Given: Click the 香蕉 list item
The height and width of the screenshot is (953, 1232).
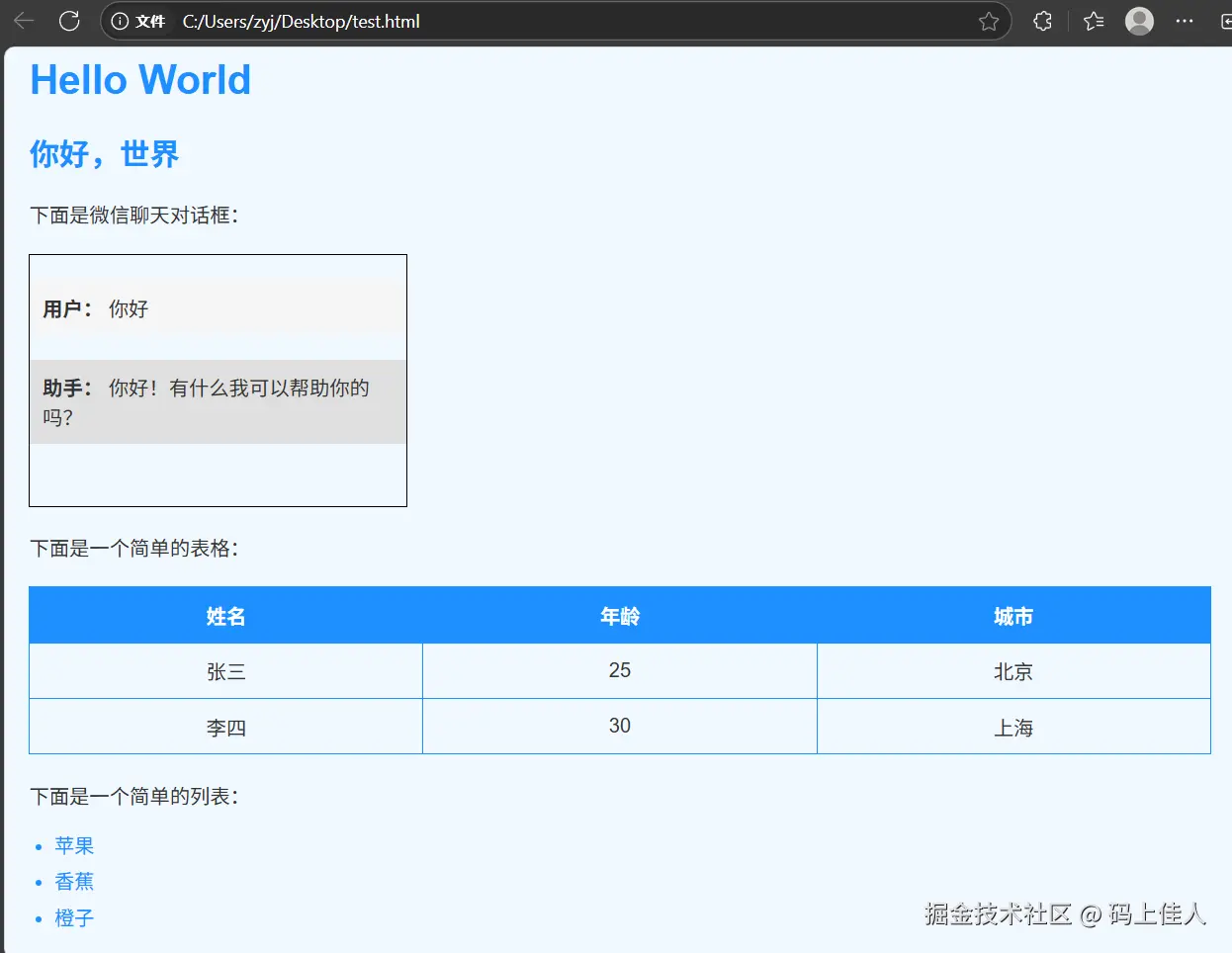Looking at the screenshot, I should (x=74, y=882).
